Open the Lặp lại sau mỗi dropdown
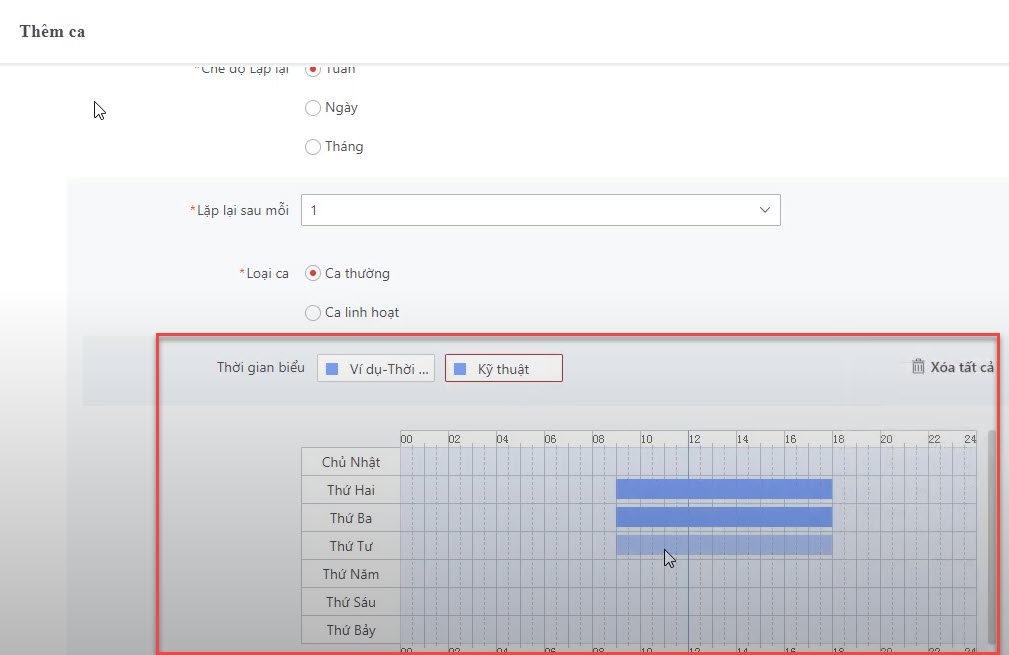This screenshot has width=1009, height=655. pos(540,210)
